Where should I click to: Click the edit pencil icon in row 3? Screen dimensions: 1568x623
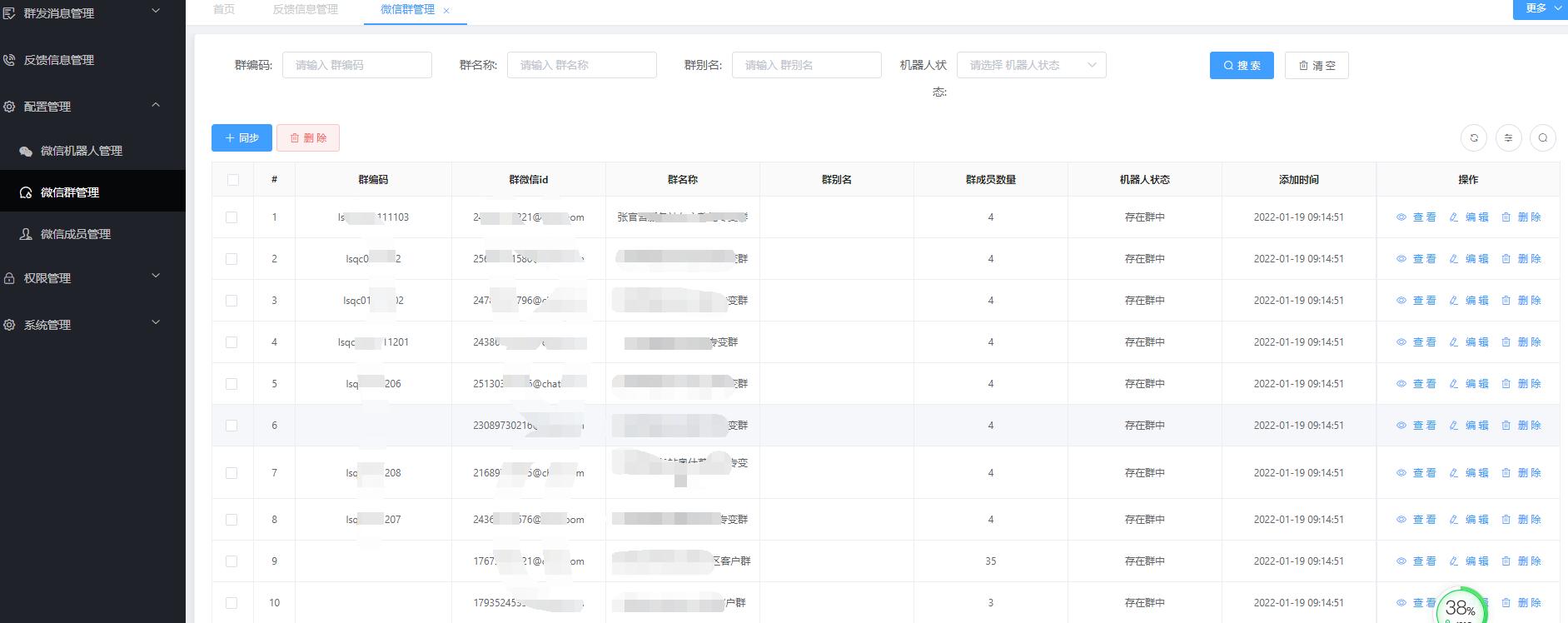[x=1454, y=301]
